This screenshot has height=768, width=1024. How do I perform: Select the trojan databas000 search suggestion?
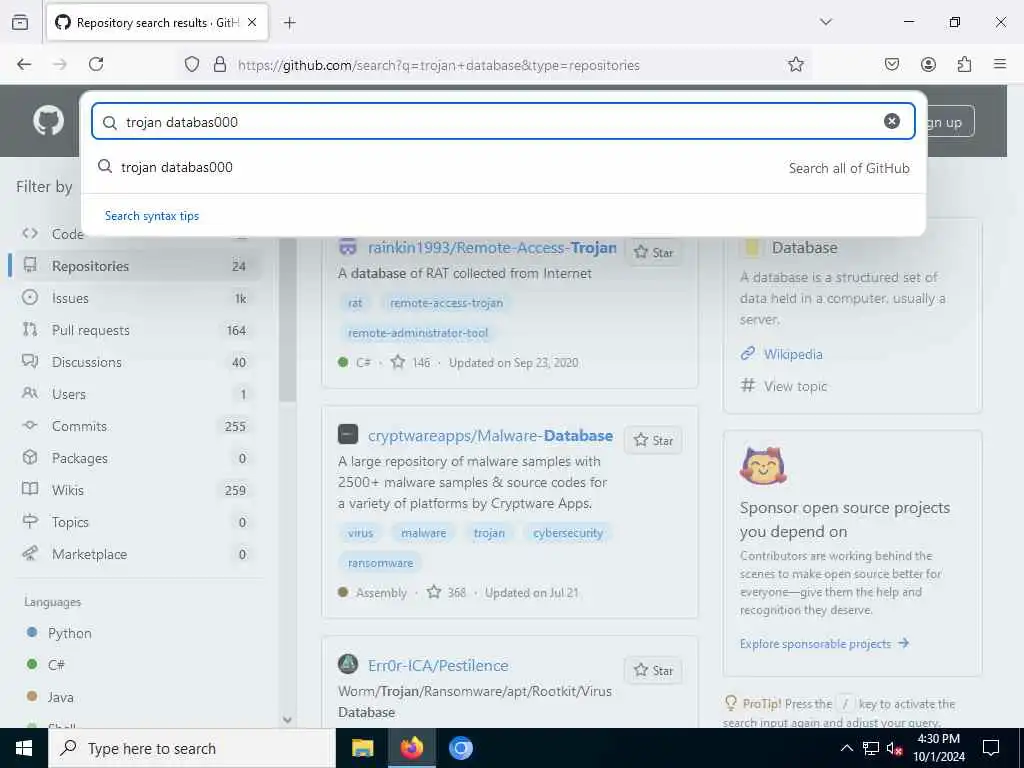(x=503, y=167)
